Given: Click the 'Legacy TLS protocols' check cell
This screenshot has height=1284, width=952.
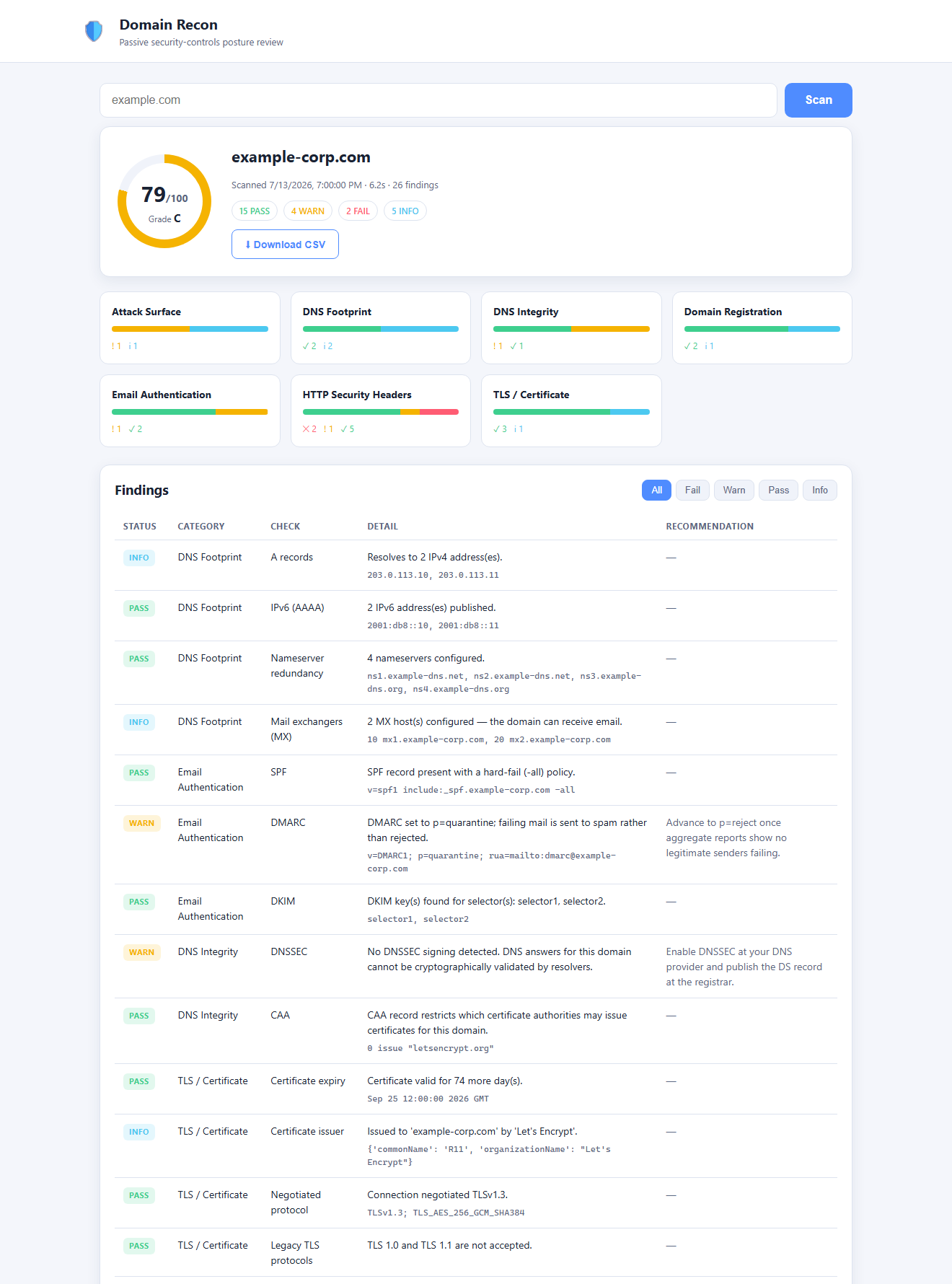Looking at the screenshot, I should tap(295, 1253).
